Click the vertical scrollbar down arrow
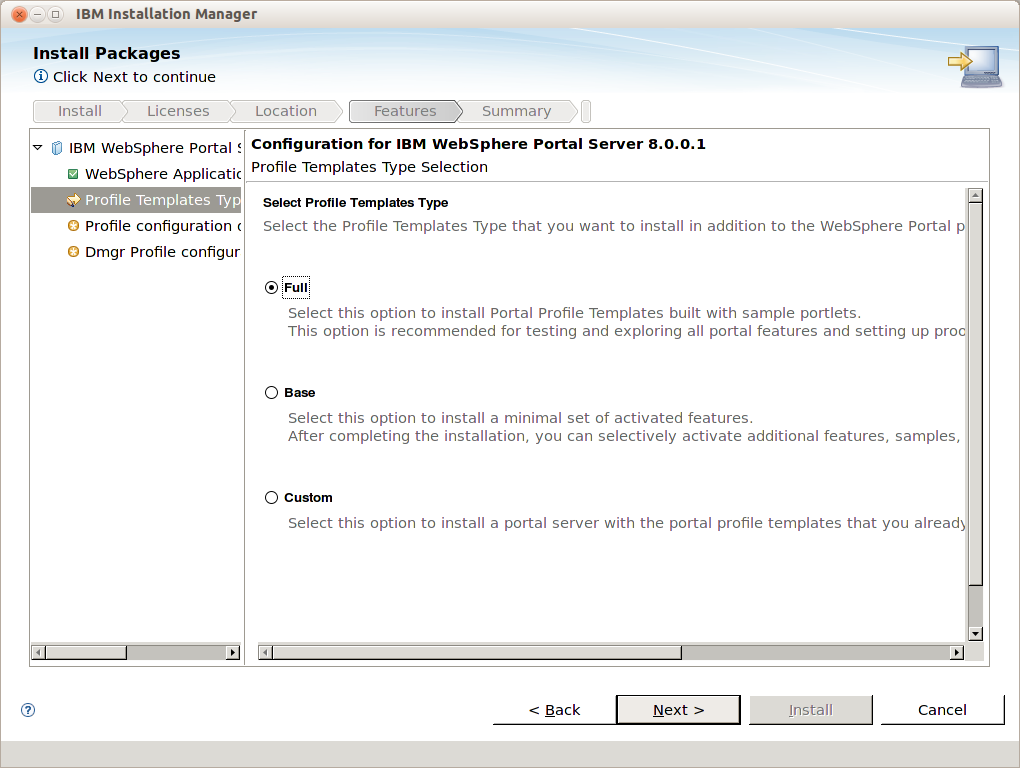The image size is (1020, 768). [975, 633]
